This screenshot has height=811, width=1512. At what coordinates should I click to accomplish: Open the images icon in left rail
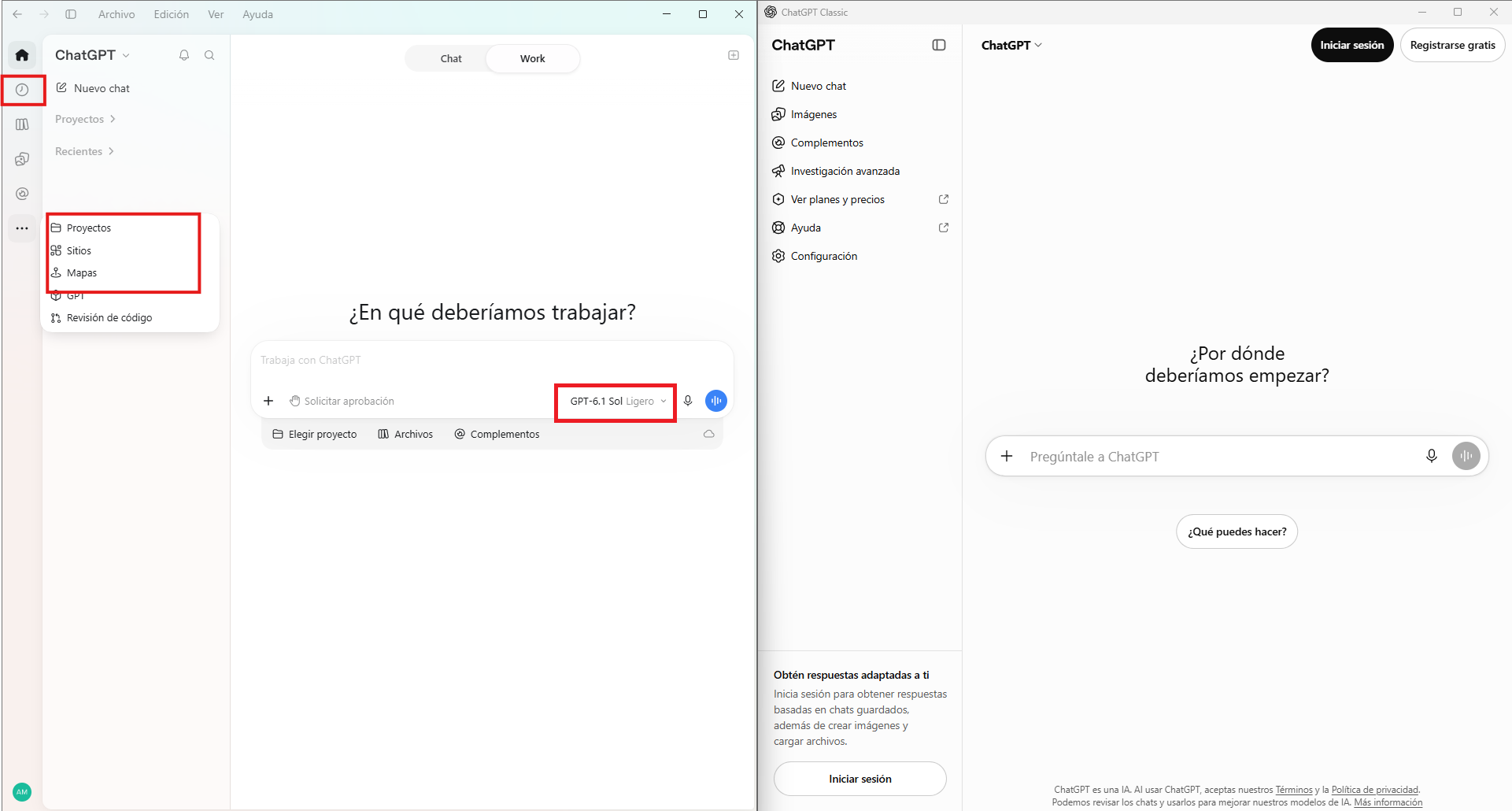pyautogui.click(x=22, y=159)
